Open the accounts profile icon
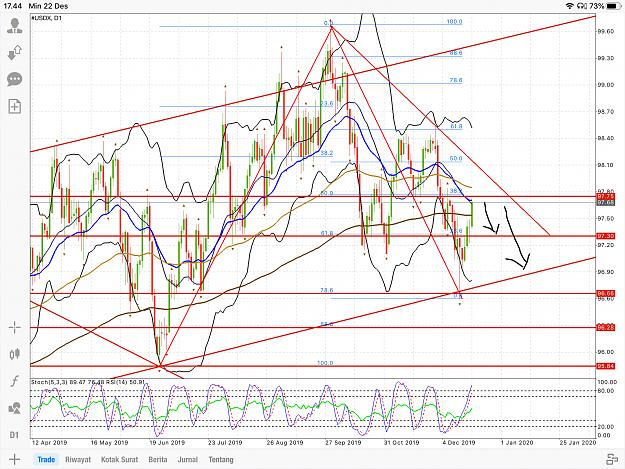625x469 pixels. click(x=15, y=26)
